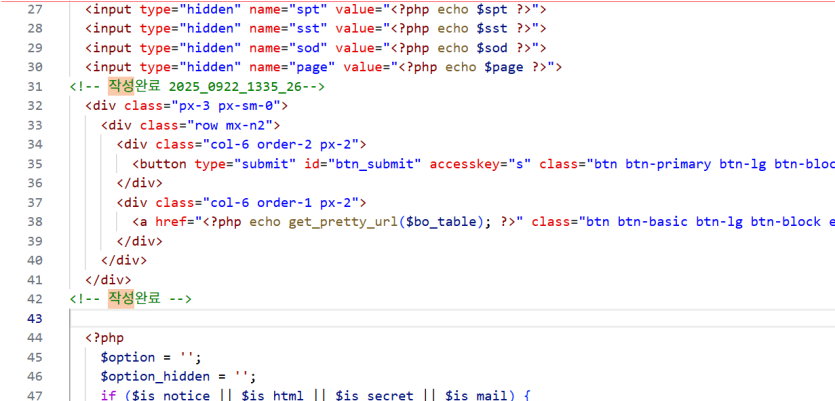Click highlighted 작성 on line 42
The image size is (835, 401).
pyautogui.click(x=122, y=299)
